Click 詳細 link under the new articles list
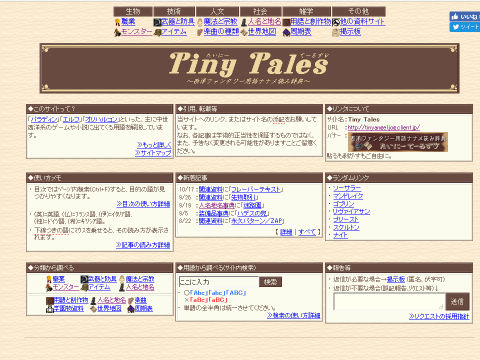Viewport: 480px width, 360px height. (286, 232)
